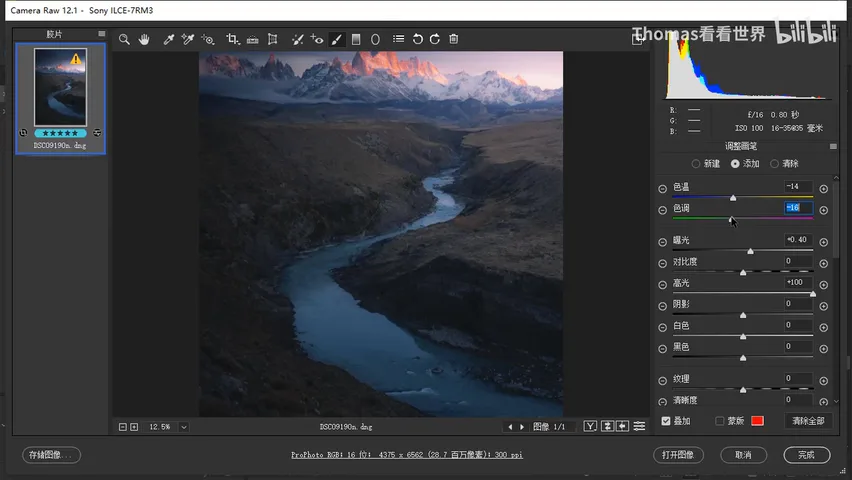852x480 pixels.
Task: Click the warning icon on thumbnail
Action: click(76, 59)
